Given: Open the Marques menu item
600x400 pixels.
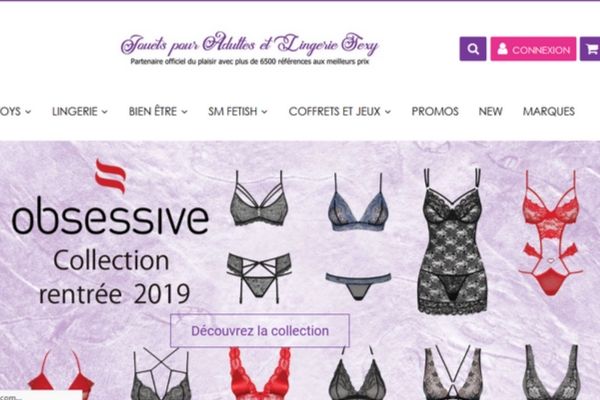Looking at the screenshot, I should click(549, 111).
